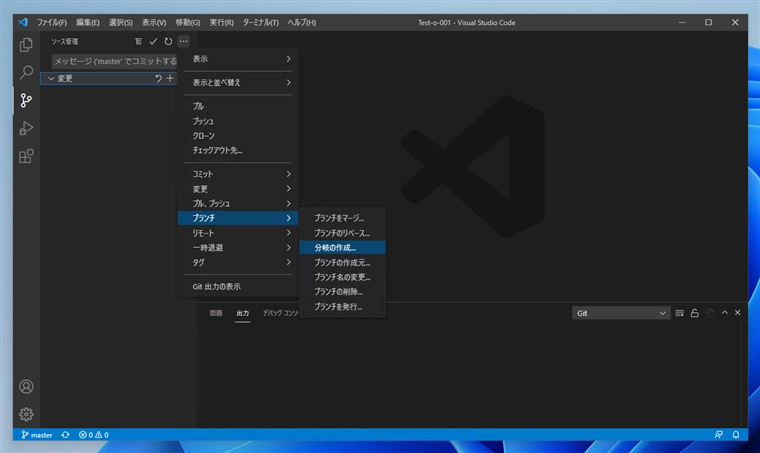
Task: Open the Accounts icon in activity bar
Action: point(26,387)
